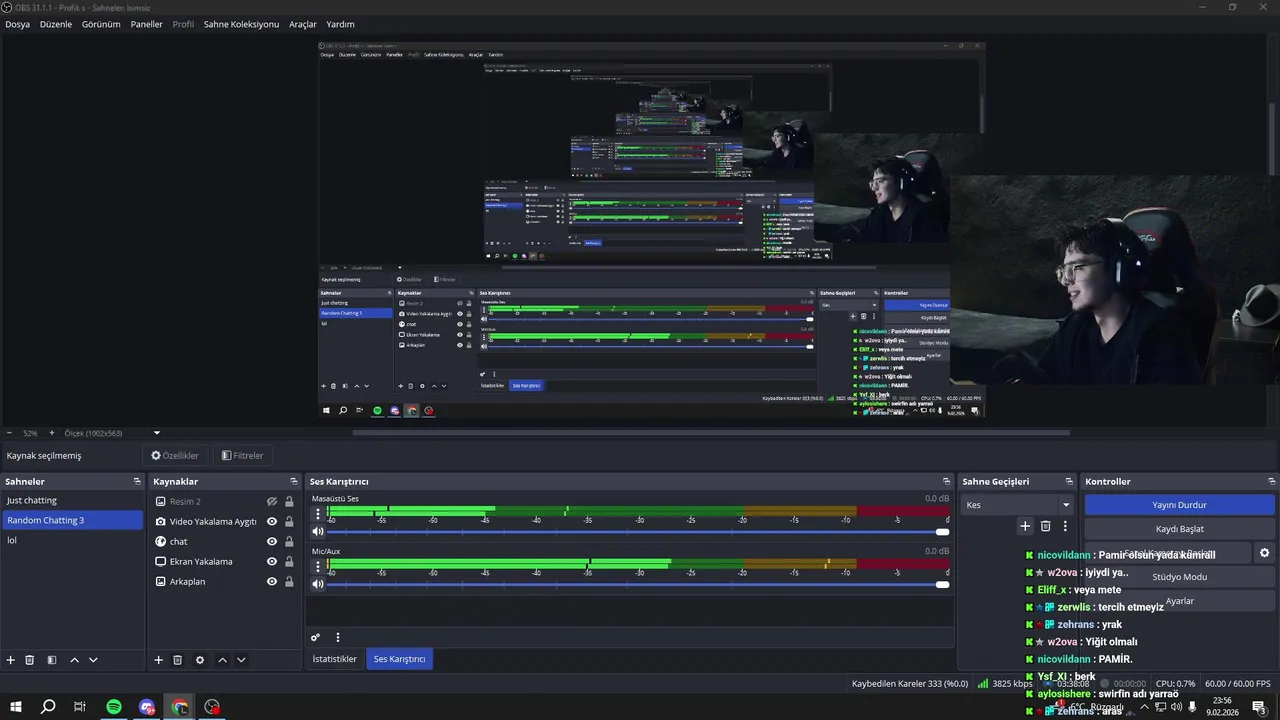Open audio mixer menu dots beside the gears icon

tap(338, 637)
